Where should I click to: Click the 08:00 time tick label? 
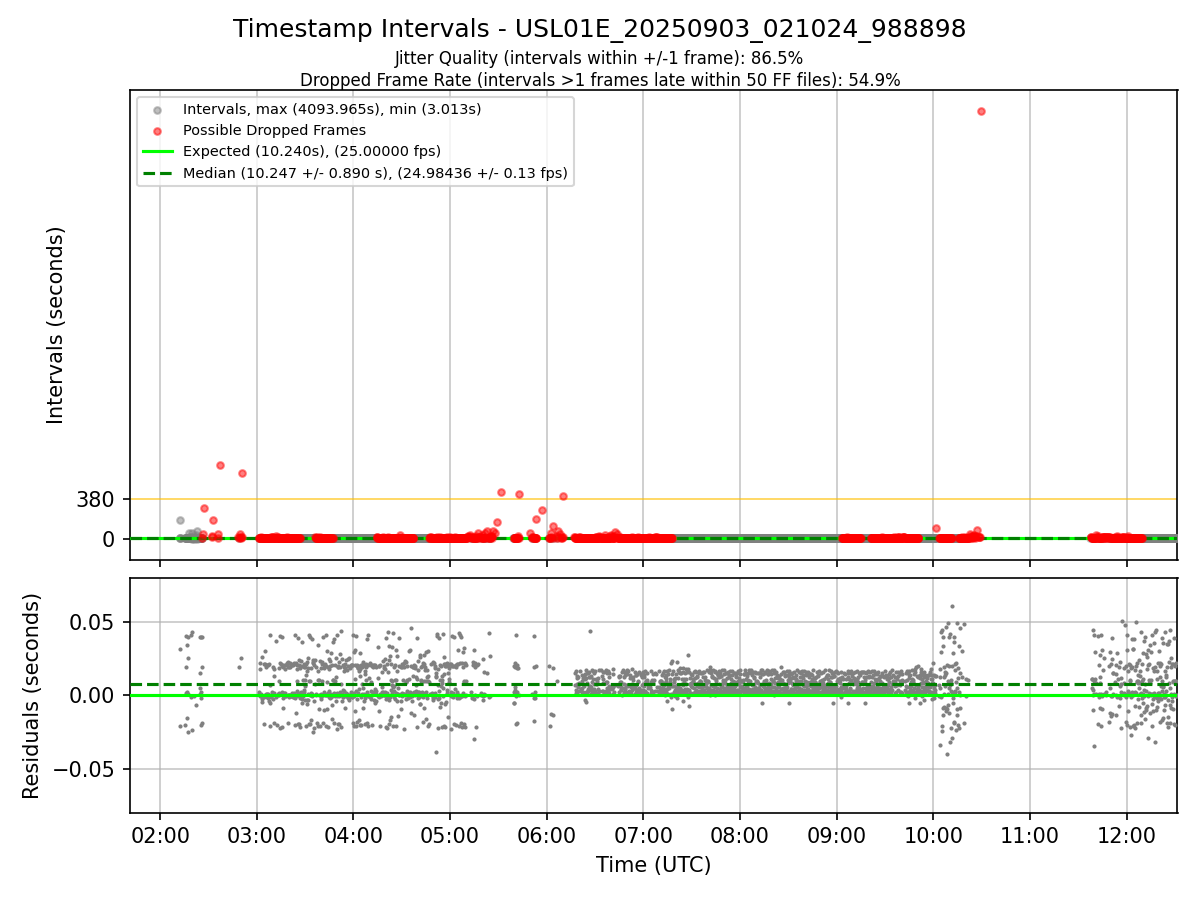[x=740, y=834]
